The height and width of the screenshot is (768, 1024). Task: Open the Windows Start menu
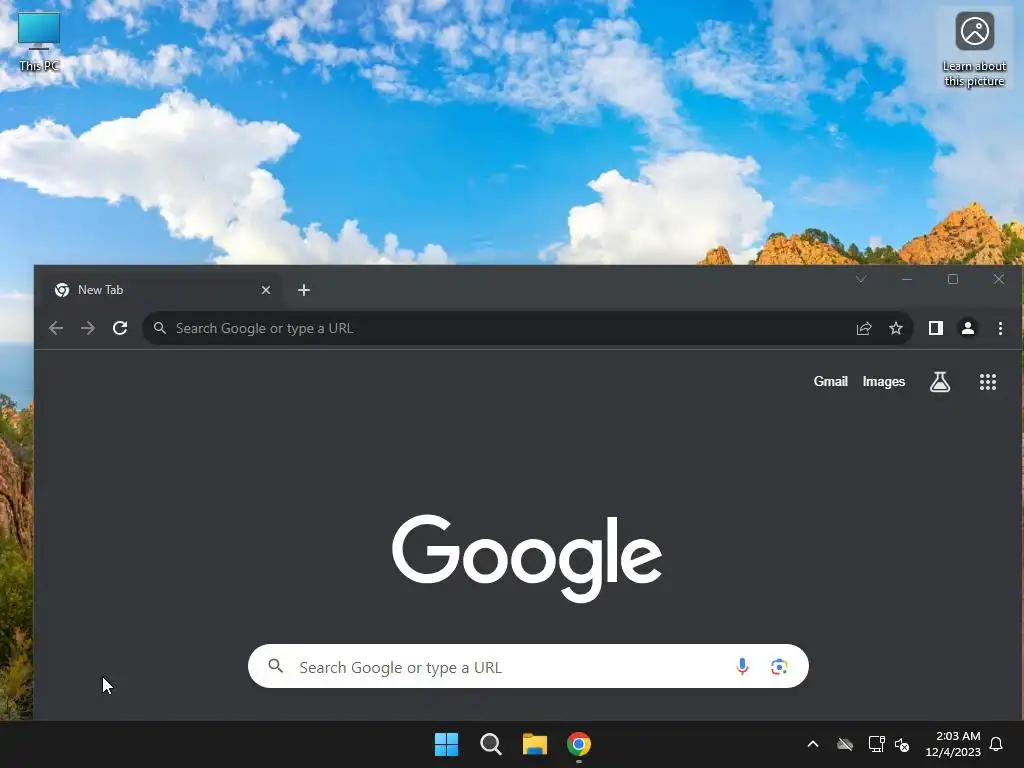[447, 744]
